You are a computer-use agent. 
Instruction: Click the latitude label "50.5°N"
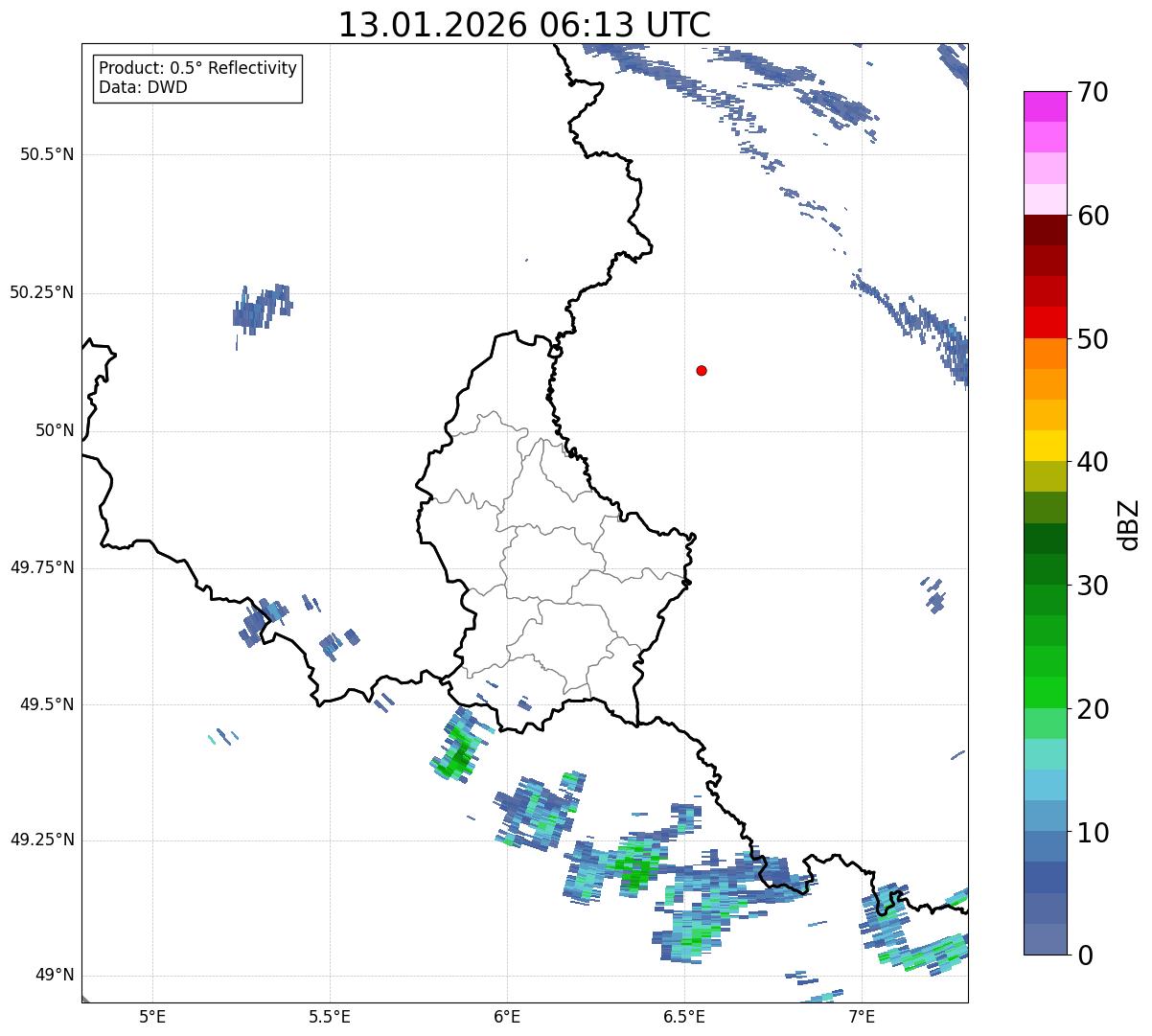click(47, 154)
